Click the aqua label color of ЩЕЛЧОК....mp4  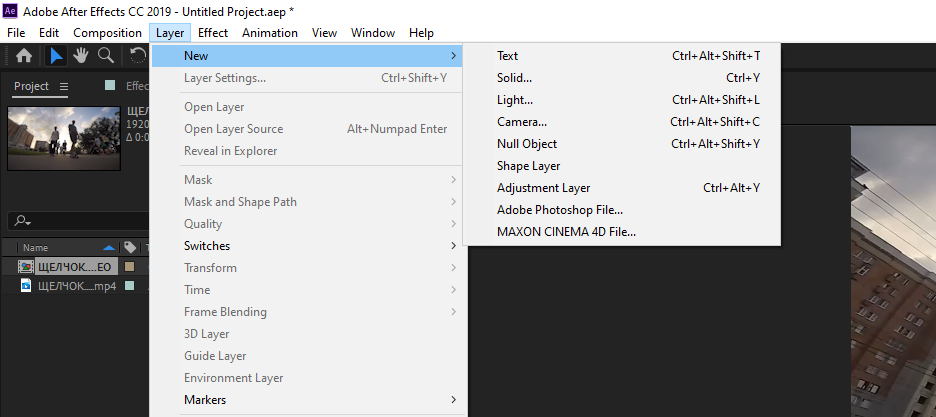click(129, 286)
